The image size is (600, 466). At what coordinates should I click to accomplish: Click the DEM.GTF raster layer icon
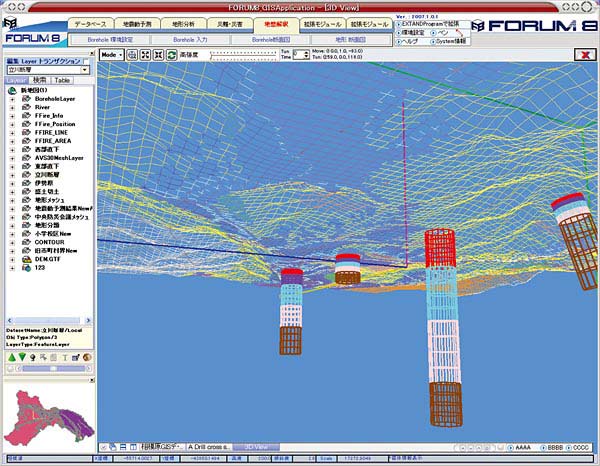click(26, 259)
